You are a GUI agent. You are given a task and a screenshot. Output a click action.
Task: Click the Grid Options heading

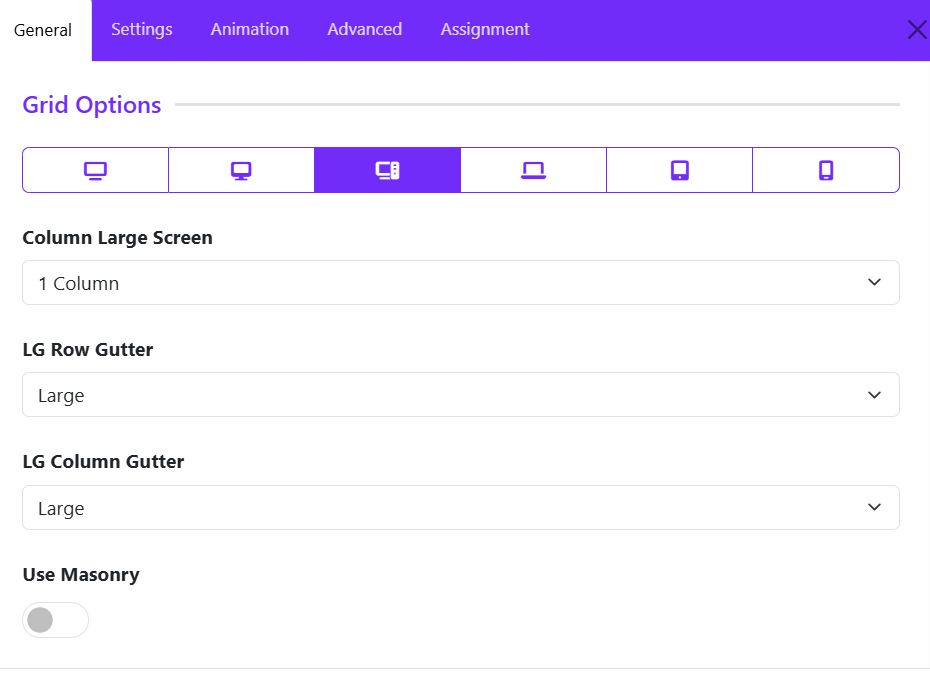[92, 105]
